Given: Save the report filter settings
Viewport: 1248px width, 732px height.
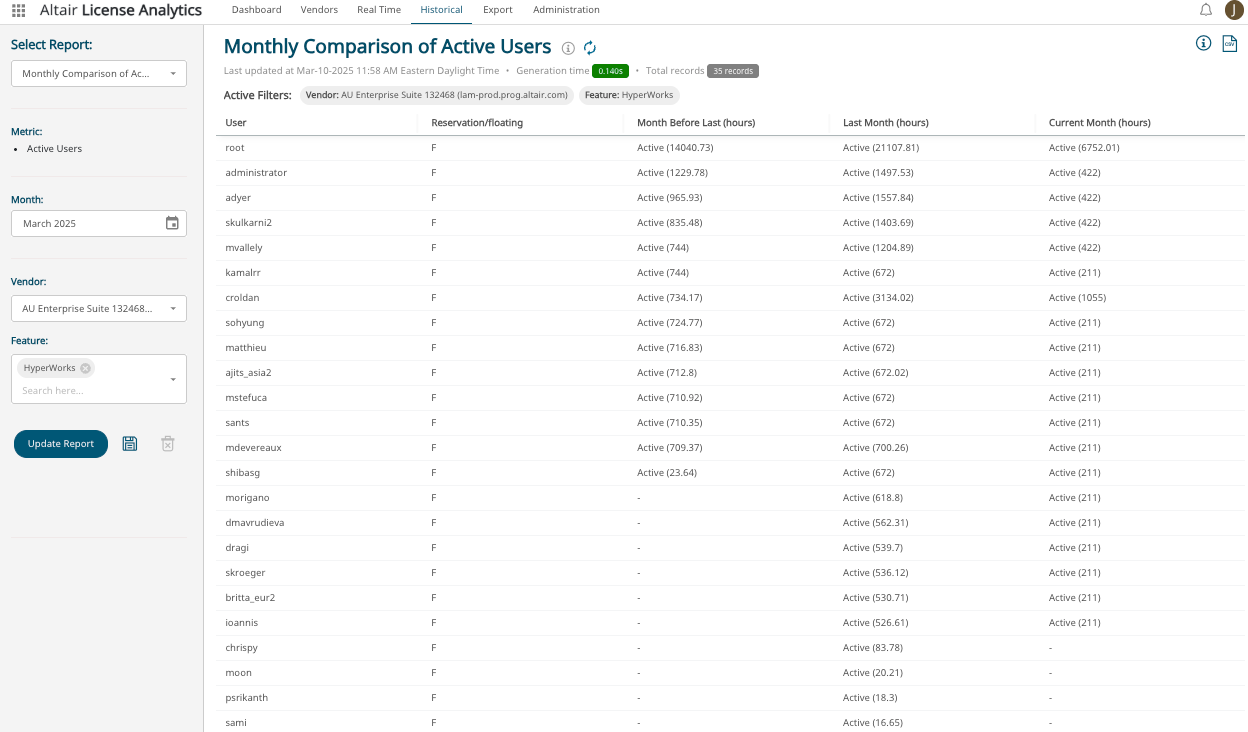Looking at the screenshot, I should (x=130, y=443).
